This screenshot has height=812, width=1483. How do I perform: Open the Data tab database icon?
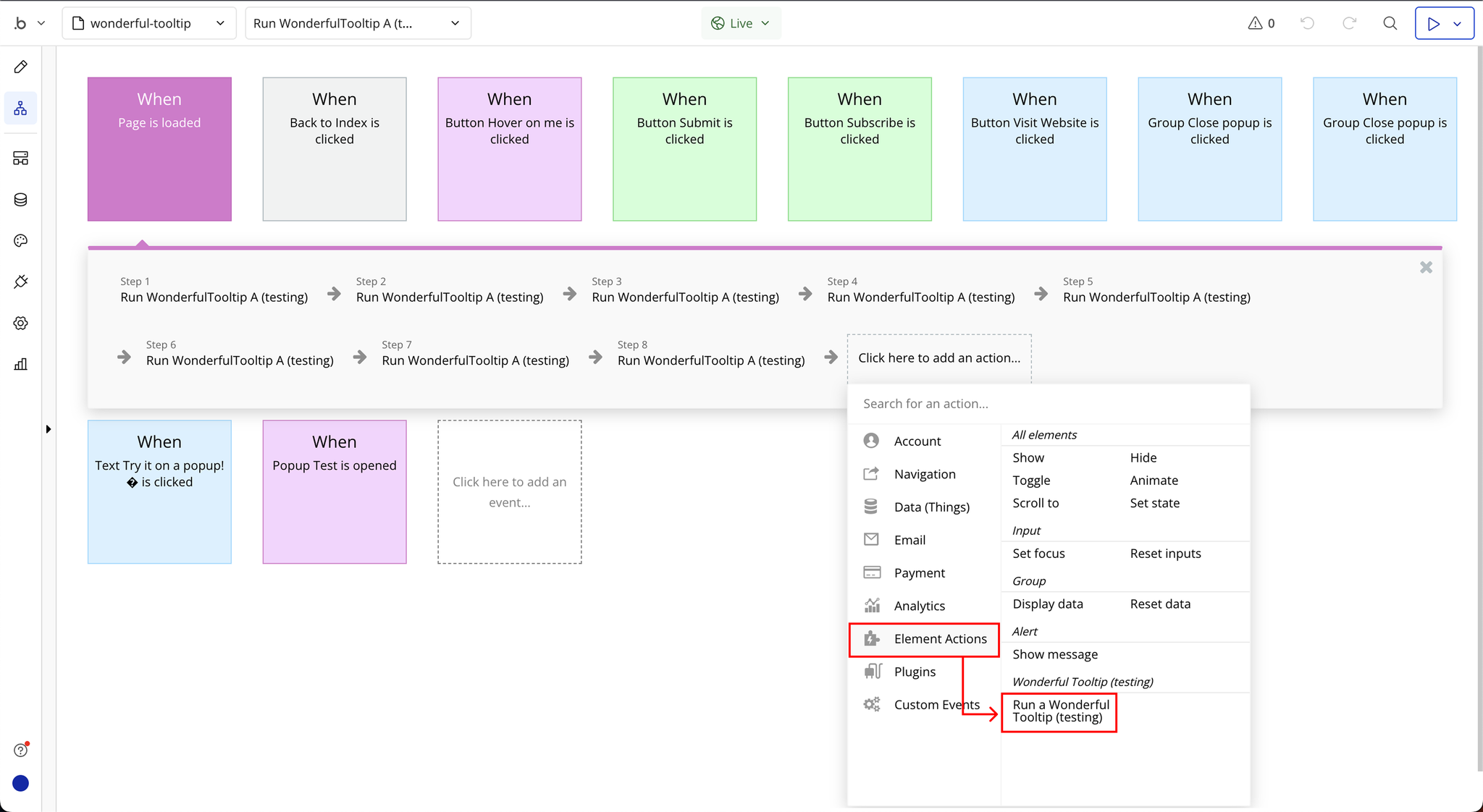[20, 200]
